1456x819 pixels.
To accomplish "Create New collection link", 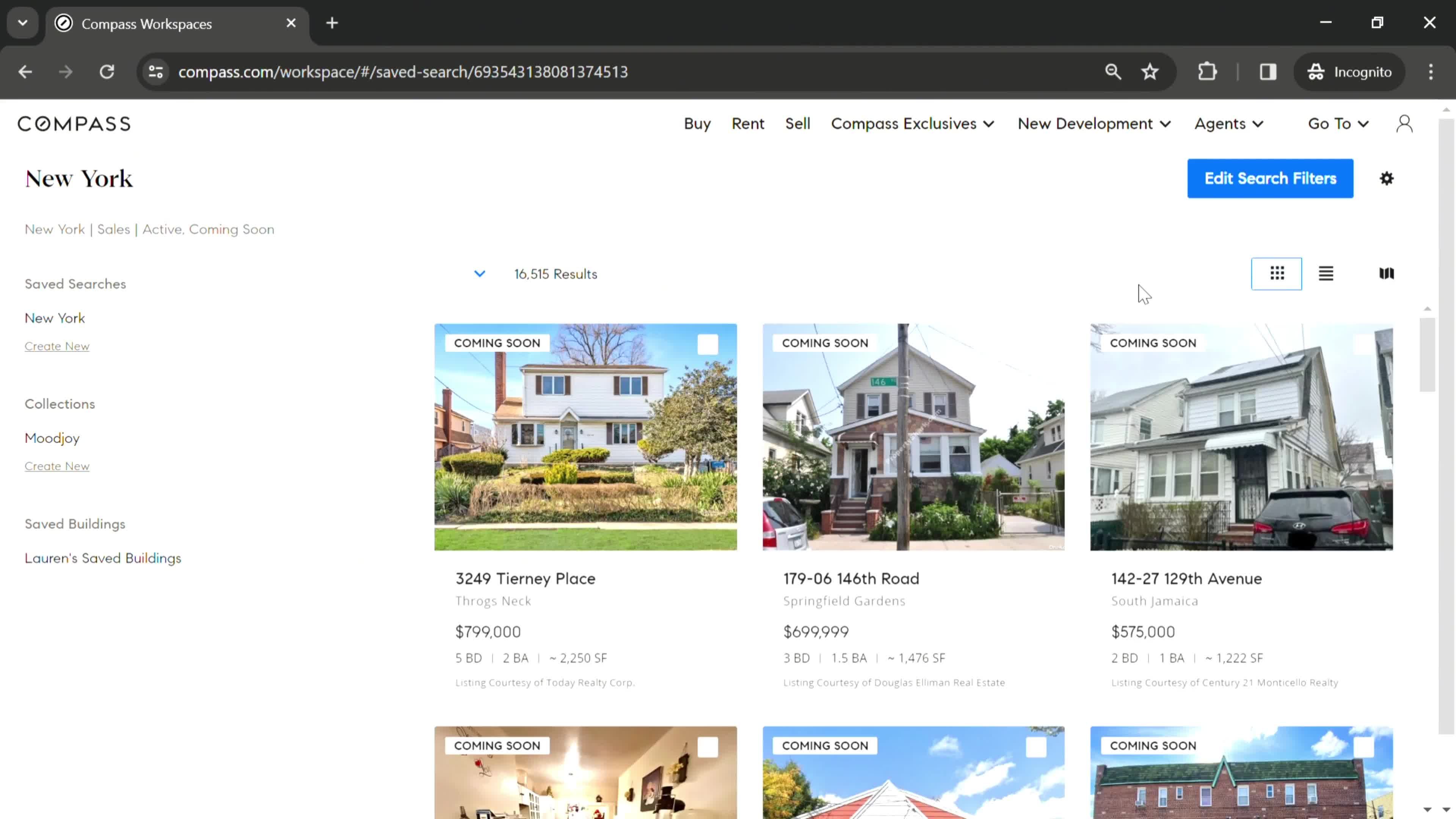I will tap(56, 466).
